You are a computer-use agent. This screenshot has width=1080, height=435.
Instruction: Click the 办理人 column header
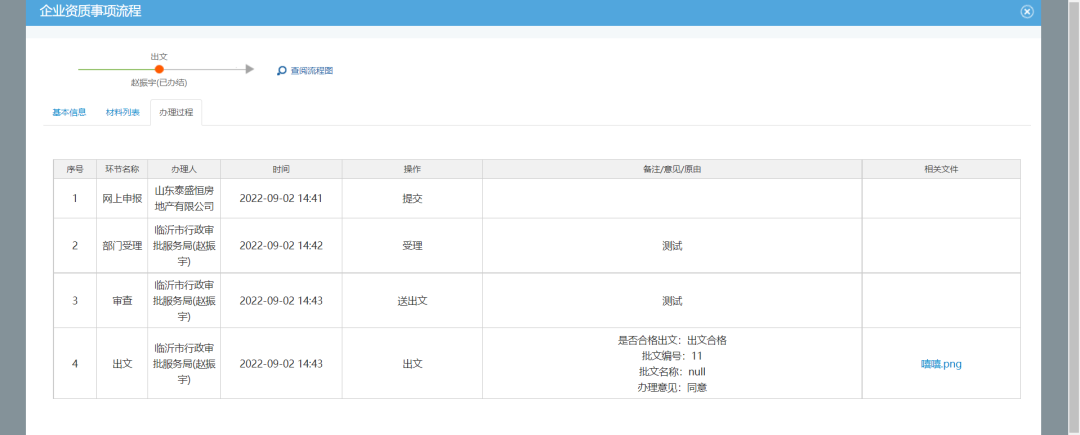click(x=184, y=169)
